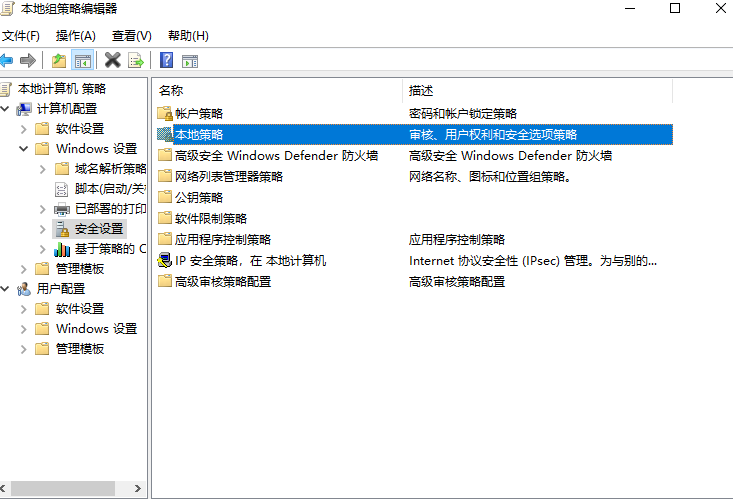Open the 文件(F) menu
Viewport: 733px width, 499px height.
(20, 36)
